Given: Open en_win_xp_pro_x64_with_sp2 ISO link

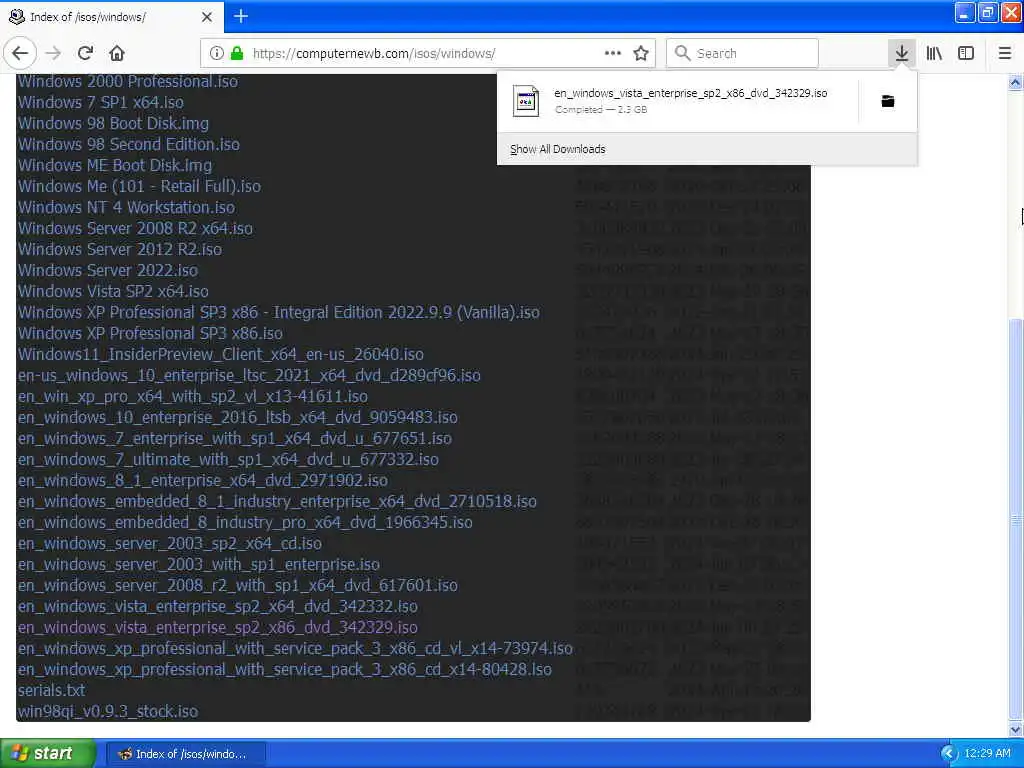Looking at the screenshot, I should click(x=193, y=396).
